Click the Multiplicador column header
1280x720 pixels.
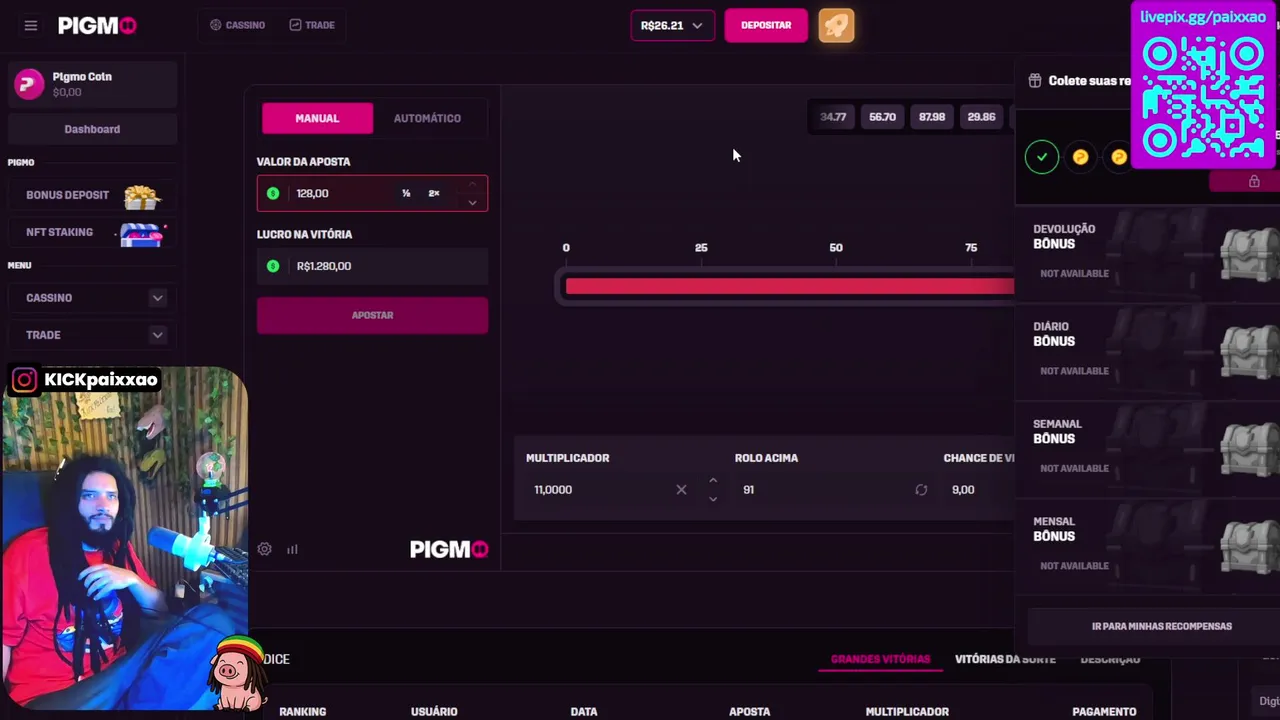(907, 712)
